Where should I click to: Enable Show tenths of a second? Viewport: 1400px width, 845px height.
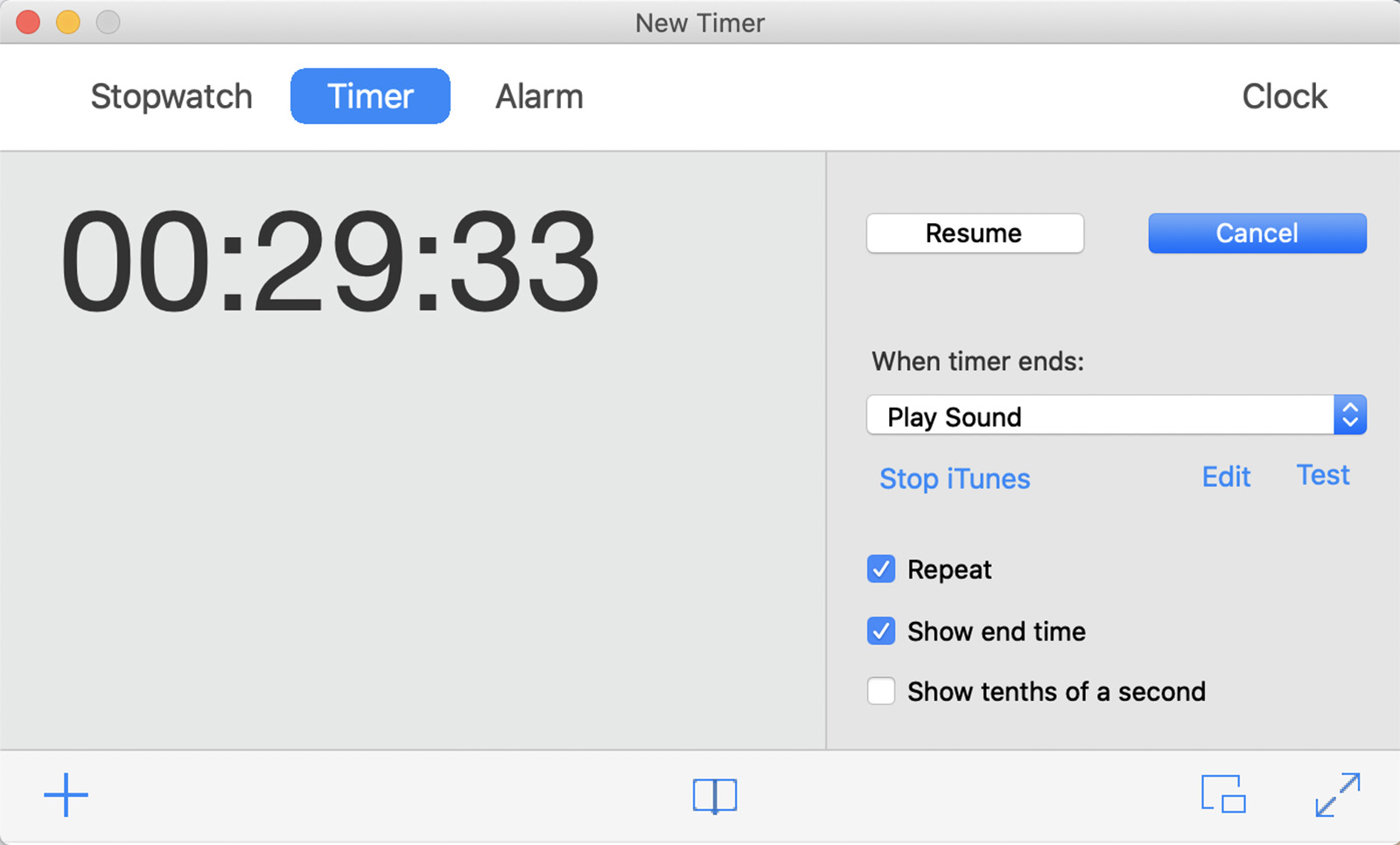click(x=881, y=691)
